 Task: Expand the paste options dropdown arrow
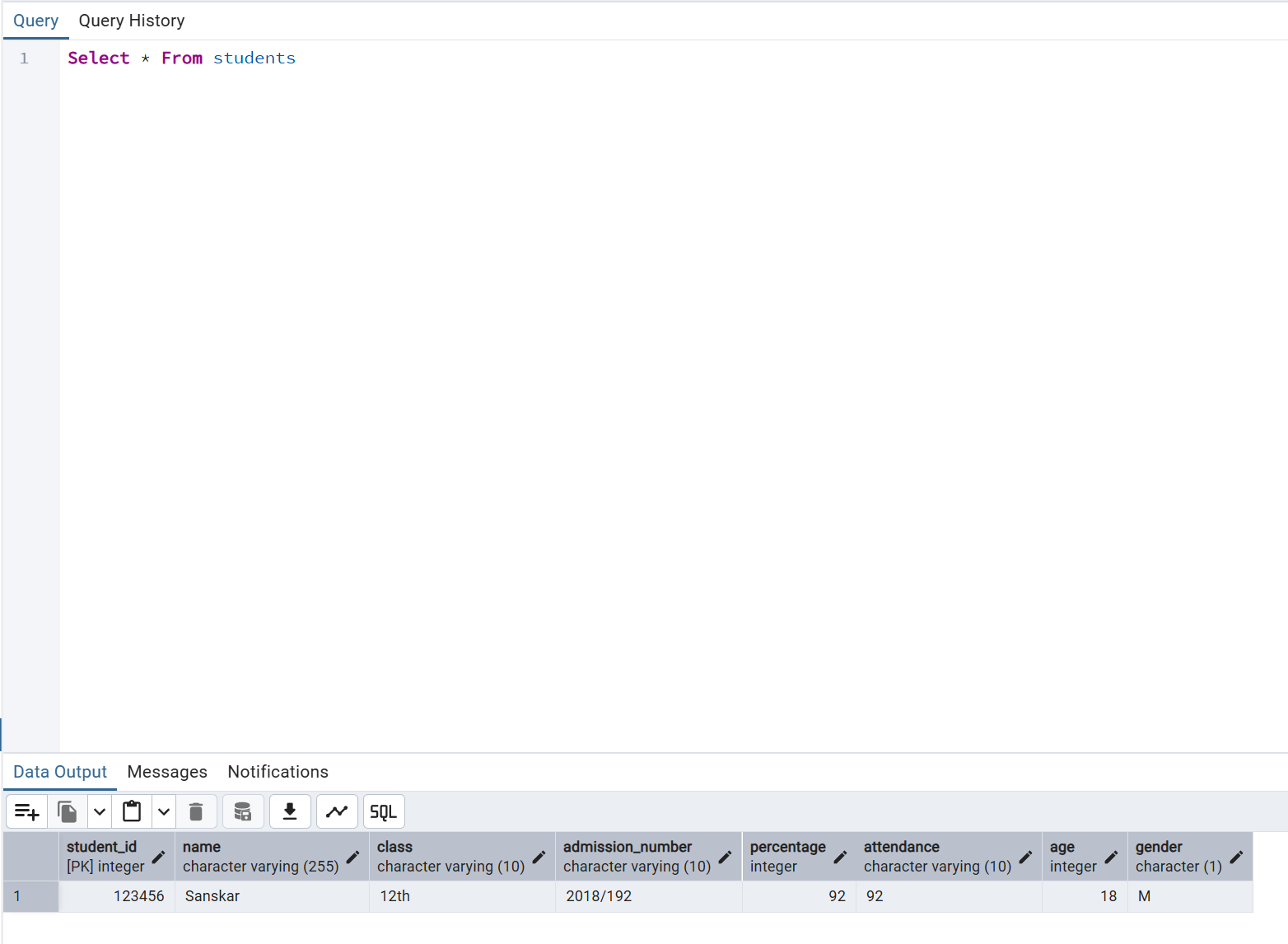pos(164,812)
